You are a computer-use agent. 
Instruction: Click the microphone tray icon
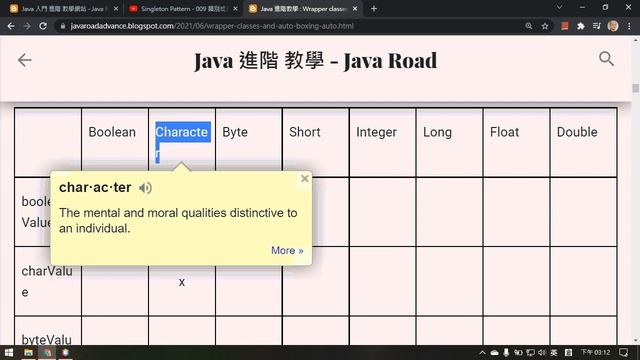pyautogui.click(x=506, y=353)
